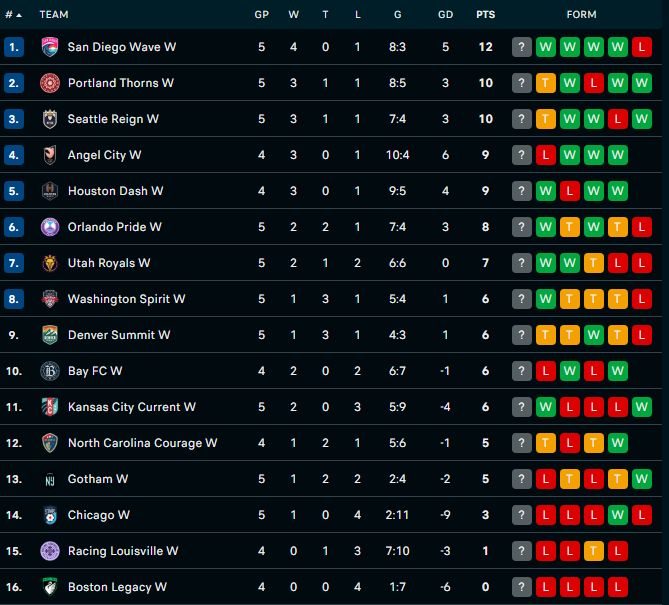Screen dimensions: 669x605
Task: Click the Seattle Reign team logo
Action: [50, 119]
